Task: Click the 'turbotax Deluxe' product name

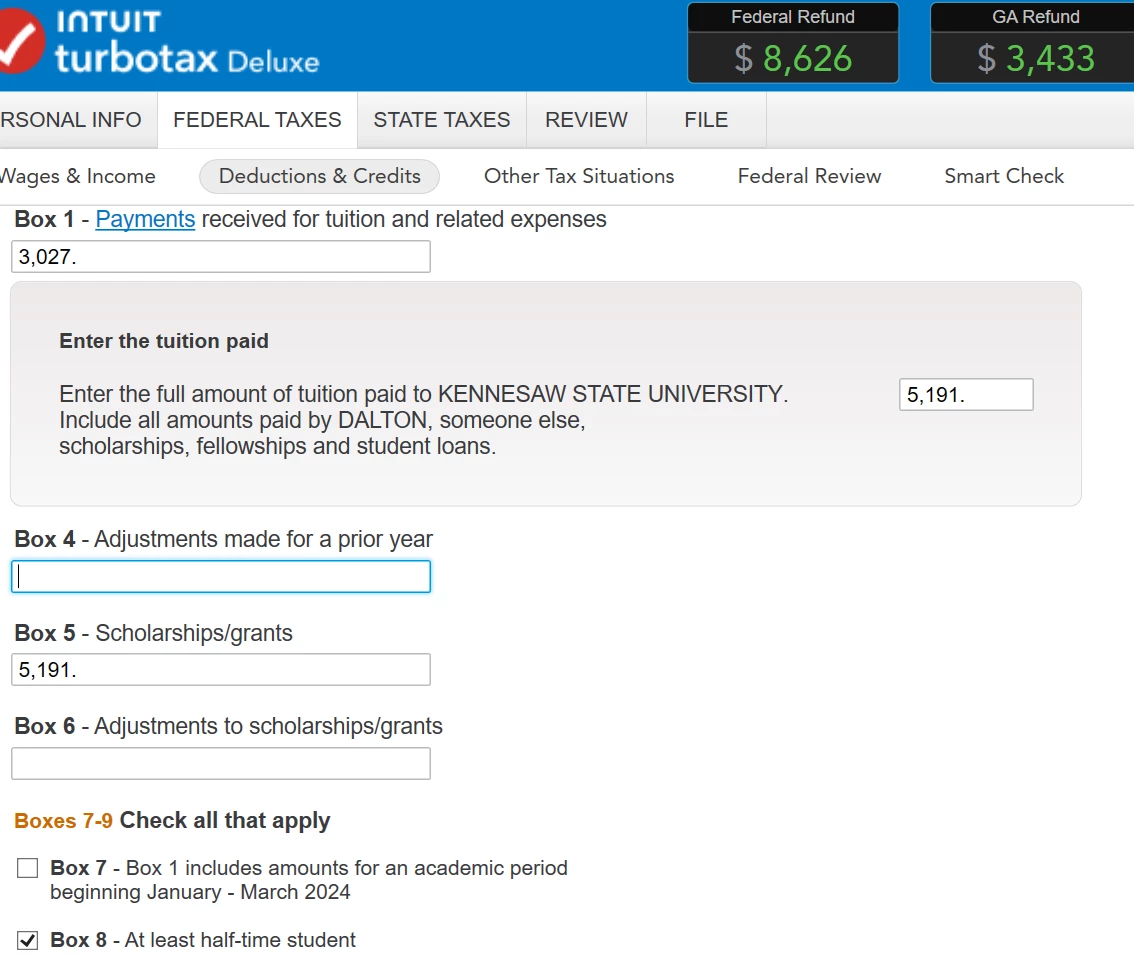Action: tap(187, 59)
